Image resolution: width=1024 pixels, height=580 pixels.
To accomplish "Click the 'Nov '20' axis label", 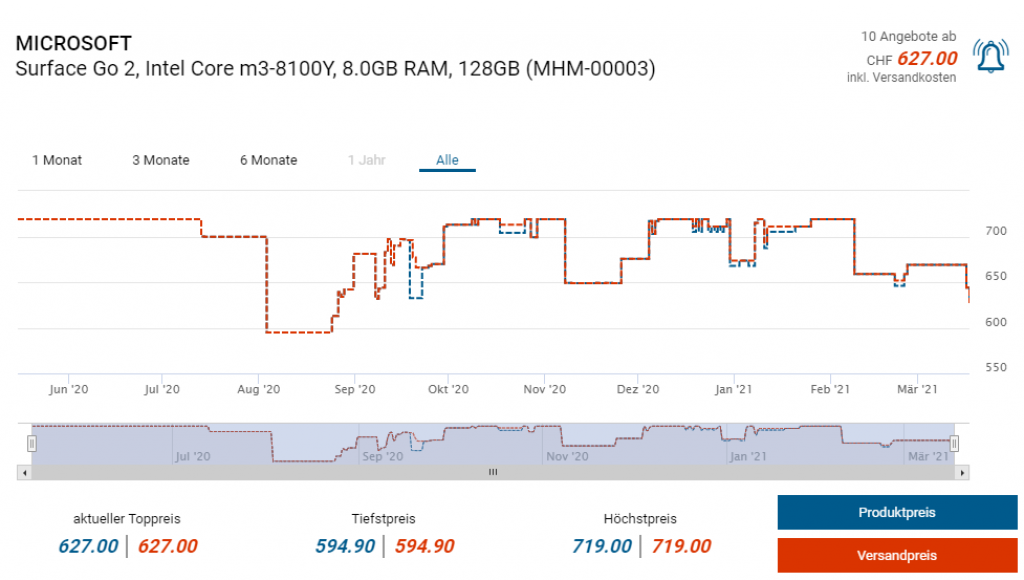I will (545, 389).
